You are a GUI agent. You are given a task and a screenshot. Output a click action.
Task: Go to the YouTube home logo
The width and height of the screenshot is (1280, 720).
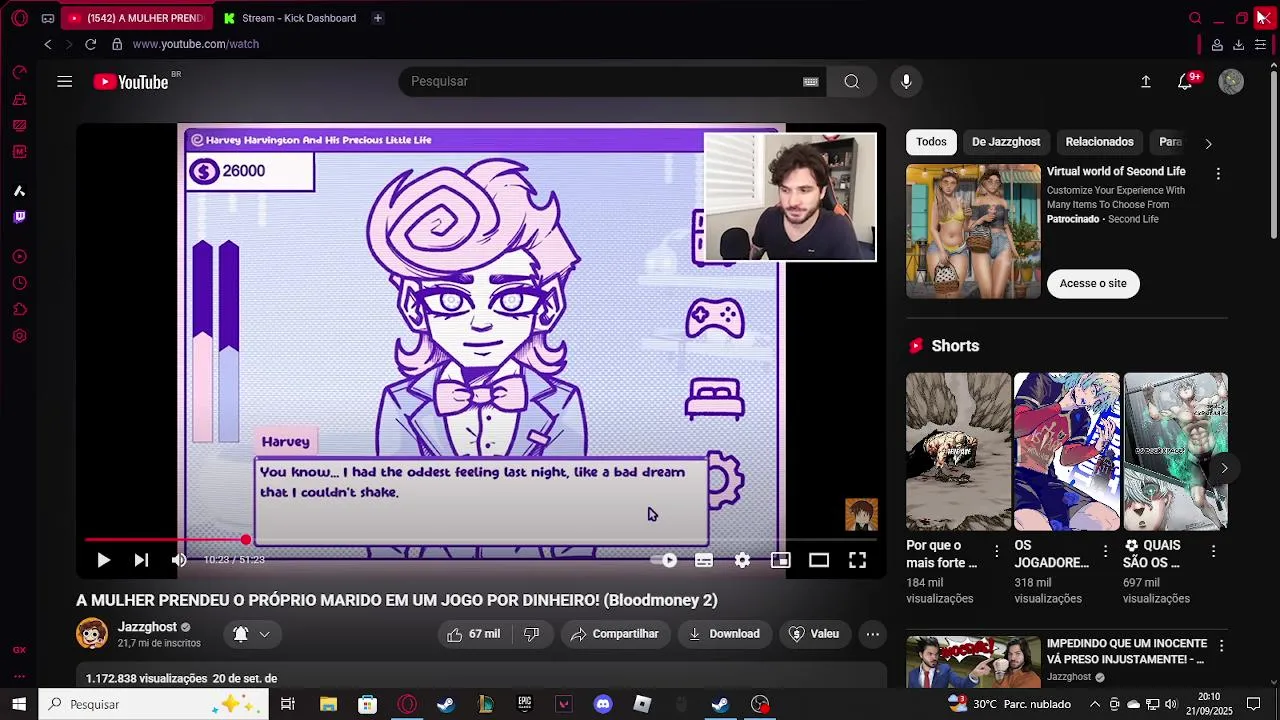click(132, 82)
